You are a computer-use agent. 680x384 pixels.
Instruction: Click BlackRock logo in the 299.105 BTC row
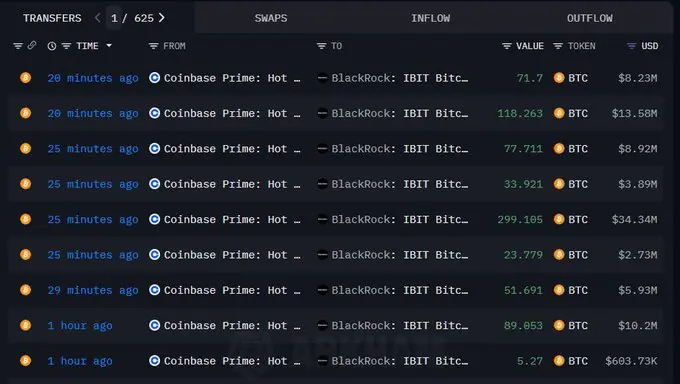(322, 219)
